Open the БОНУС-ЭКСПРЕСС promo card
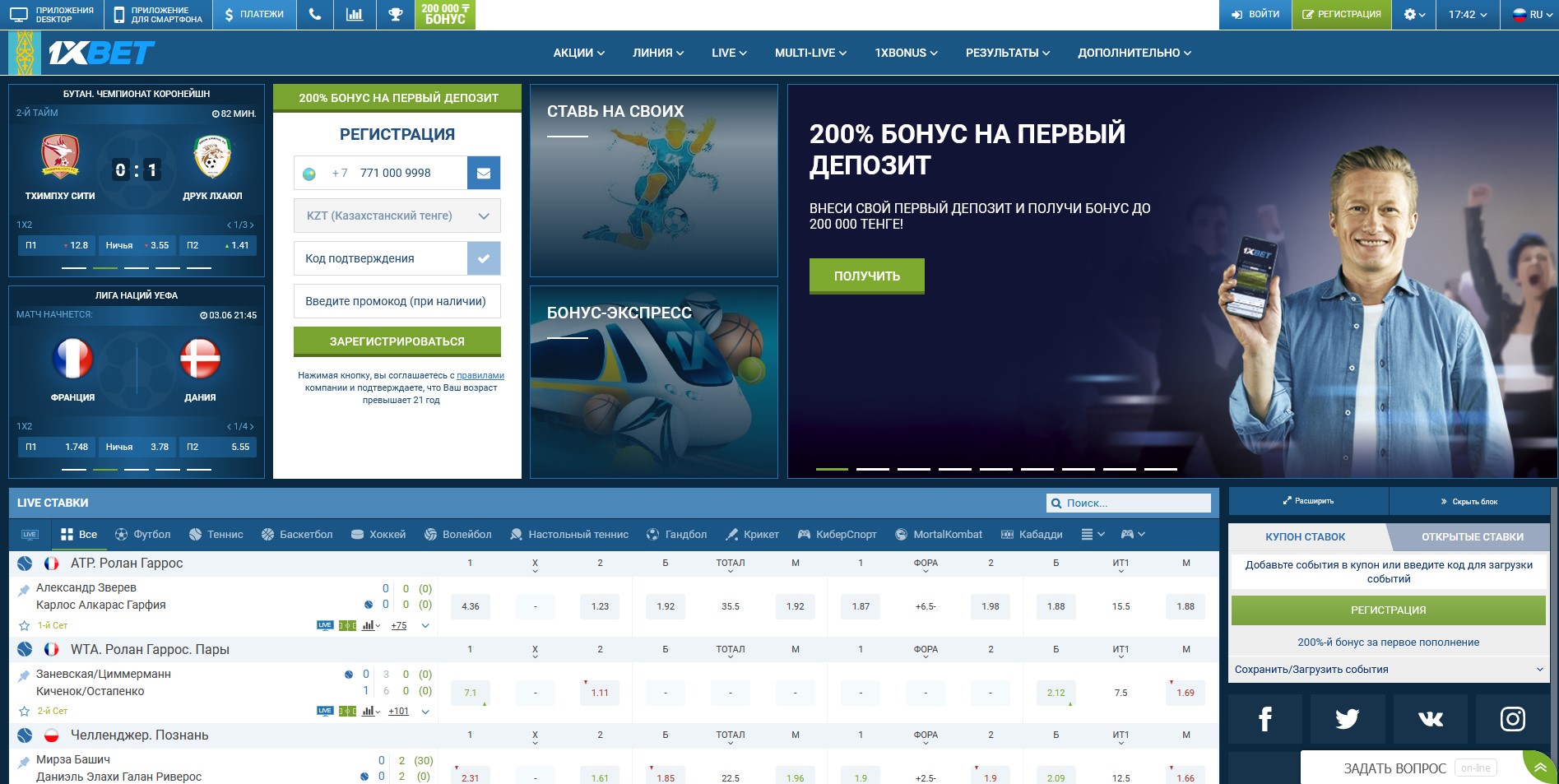The image size is (1559, 784). (654, 382)
